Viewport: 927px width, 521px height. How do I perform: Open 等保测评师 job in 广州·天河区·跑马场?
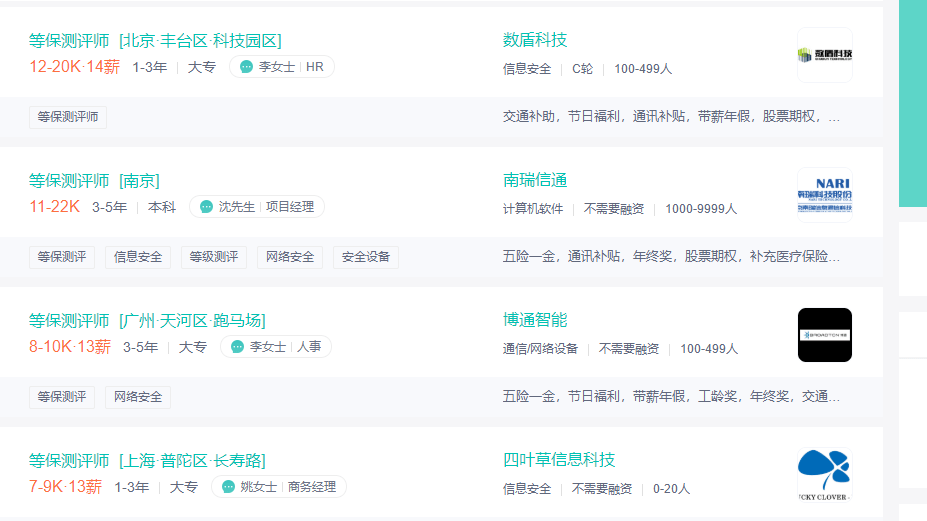(x=147, y=321)
